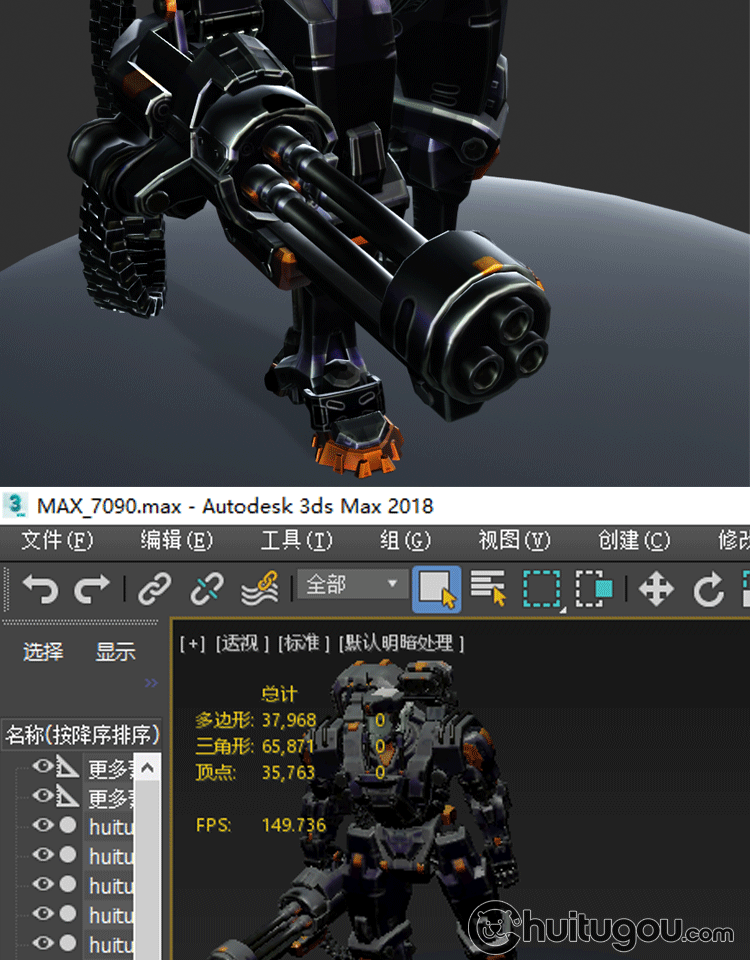Open the 文件(F) menu
The height and width of the screenshot is (960, 750).
pyautogui.click(x=57, y=541)
